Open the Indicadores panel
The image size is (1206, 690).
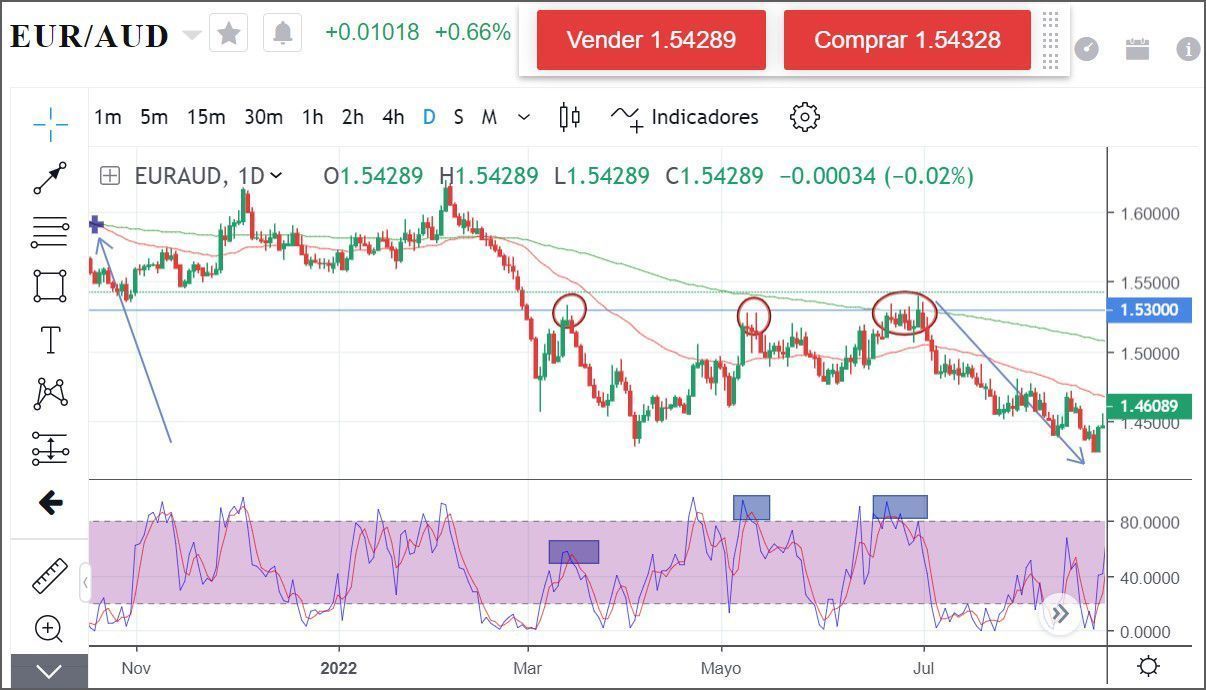pyautogui.click(x=686, y=117)
